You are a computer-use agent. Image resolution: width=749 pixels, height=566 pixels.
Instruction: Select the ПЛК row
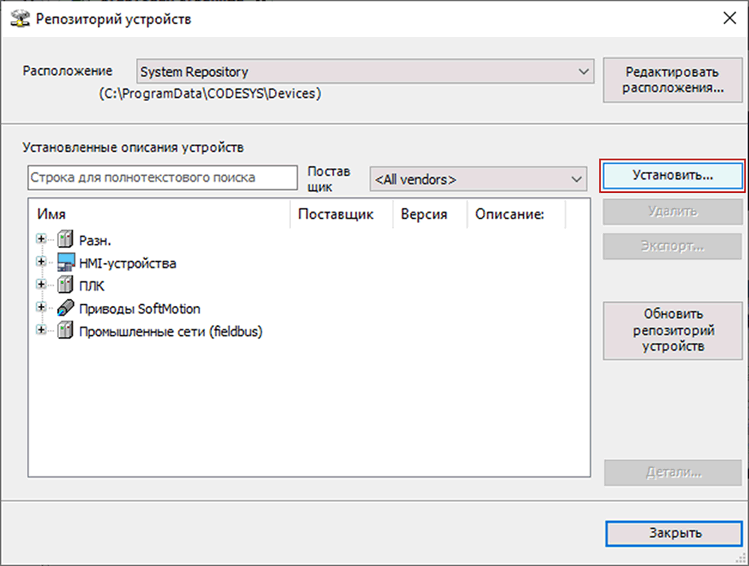(x=92, y=286)
